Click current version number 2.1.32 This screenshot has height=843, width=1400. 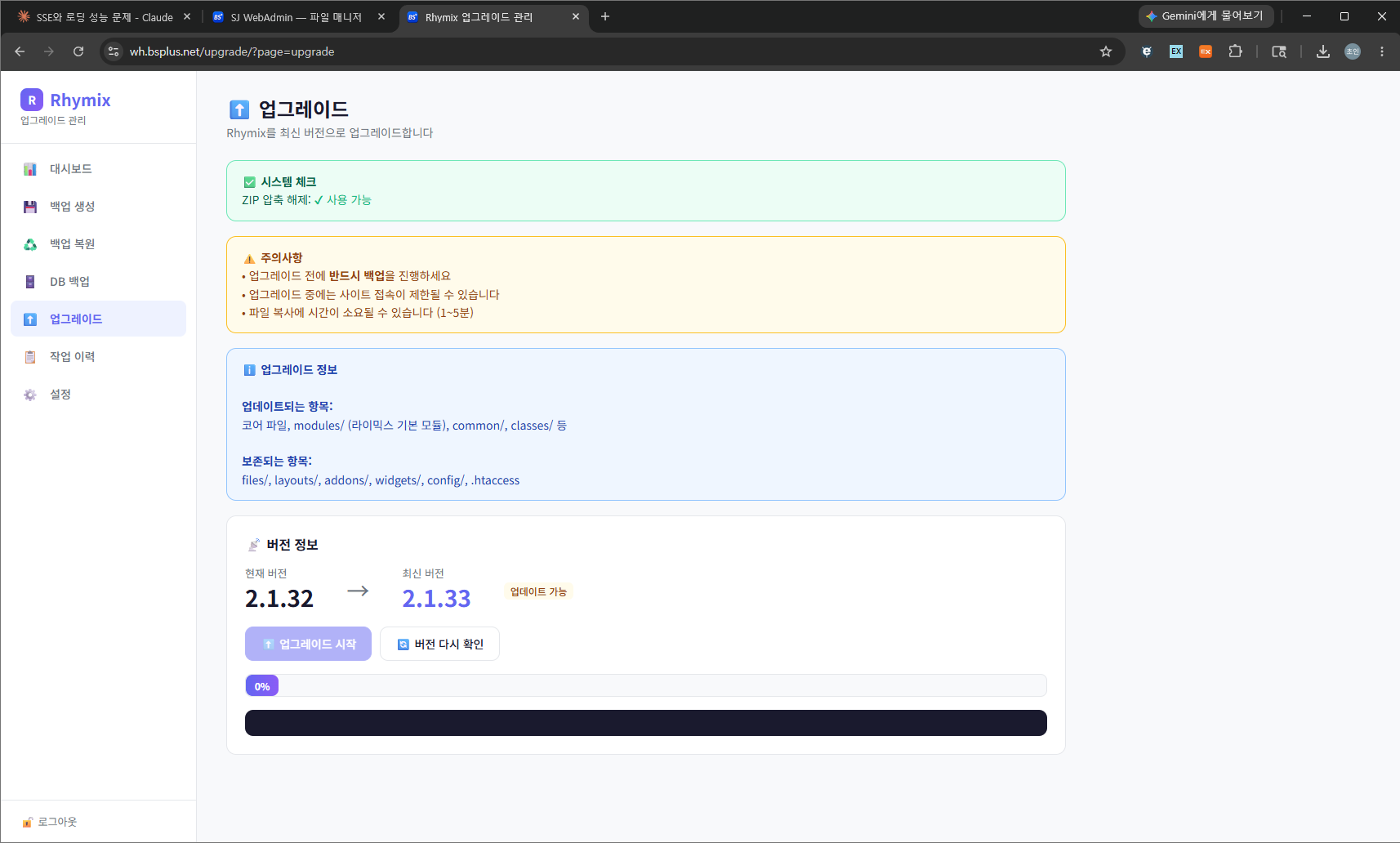point(279,599)
